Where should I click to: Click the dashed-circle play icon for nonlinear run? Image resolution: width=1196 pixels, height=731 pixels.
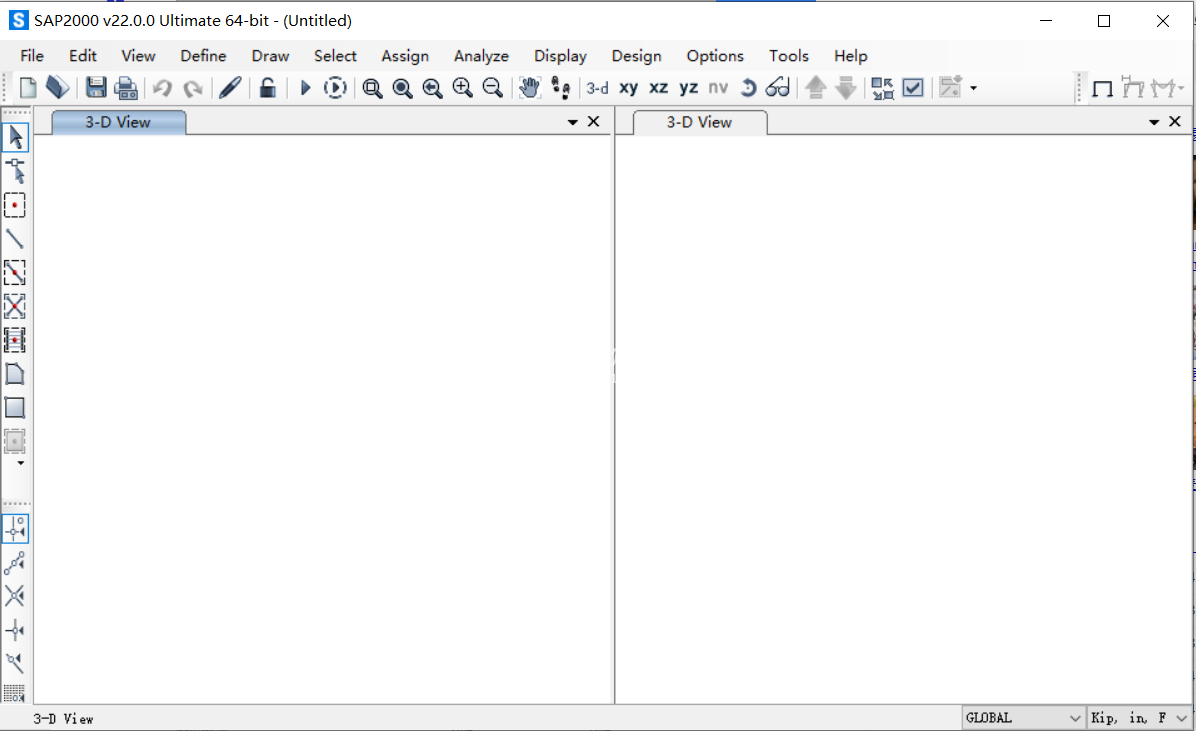[335, 88]
